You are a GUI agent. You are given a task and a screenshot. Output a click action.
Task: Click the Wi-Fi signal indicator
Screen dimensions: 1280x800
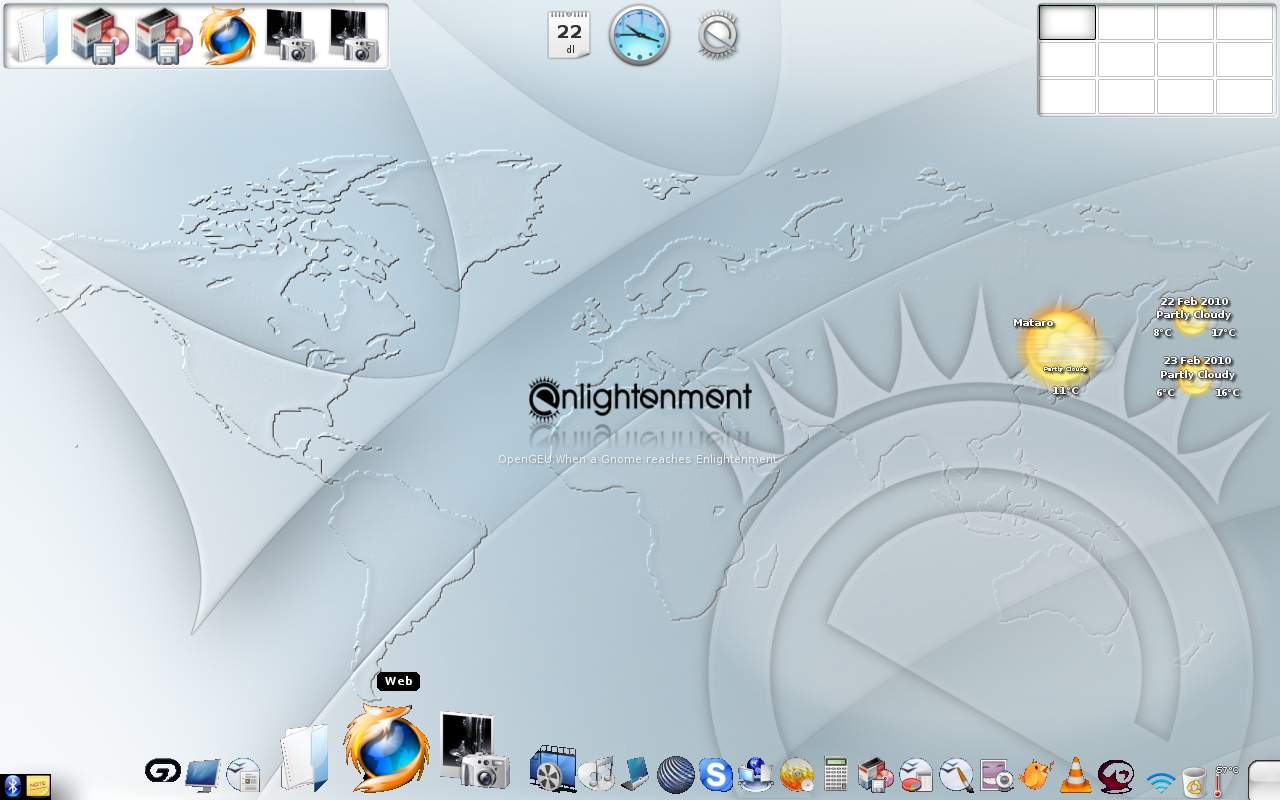(x=1160, y=780)
